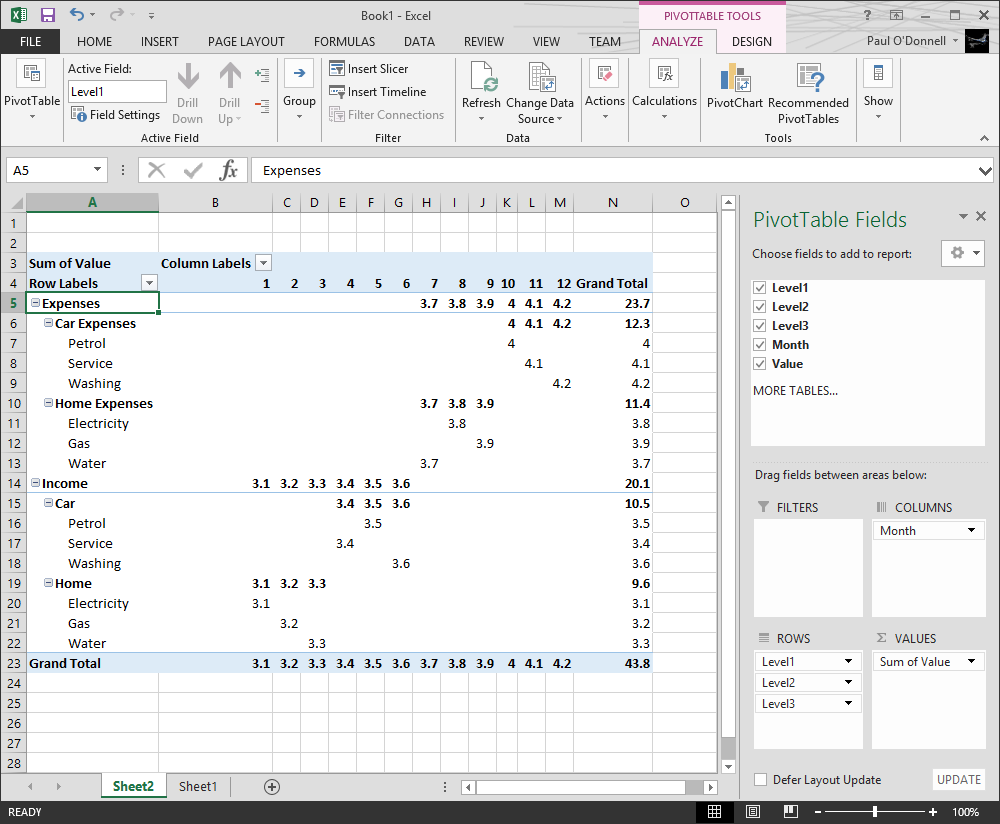Viewport: 1000px width, 824px height.
Task: Click the Active Field name box
Action: click(117, 92)
